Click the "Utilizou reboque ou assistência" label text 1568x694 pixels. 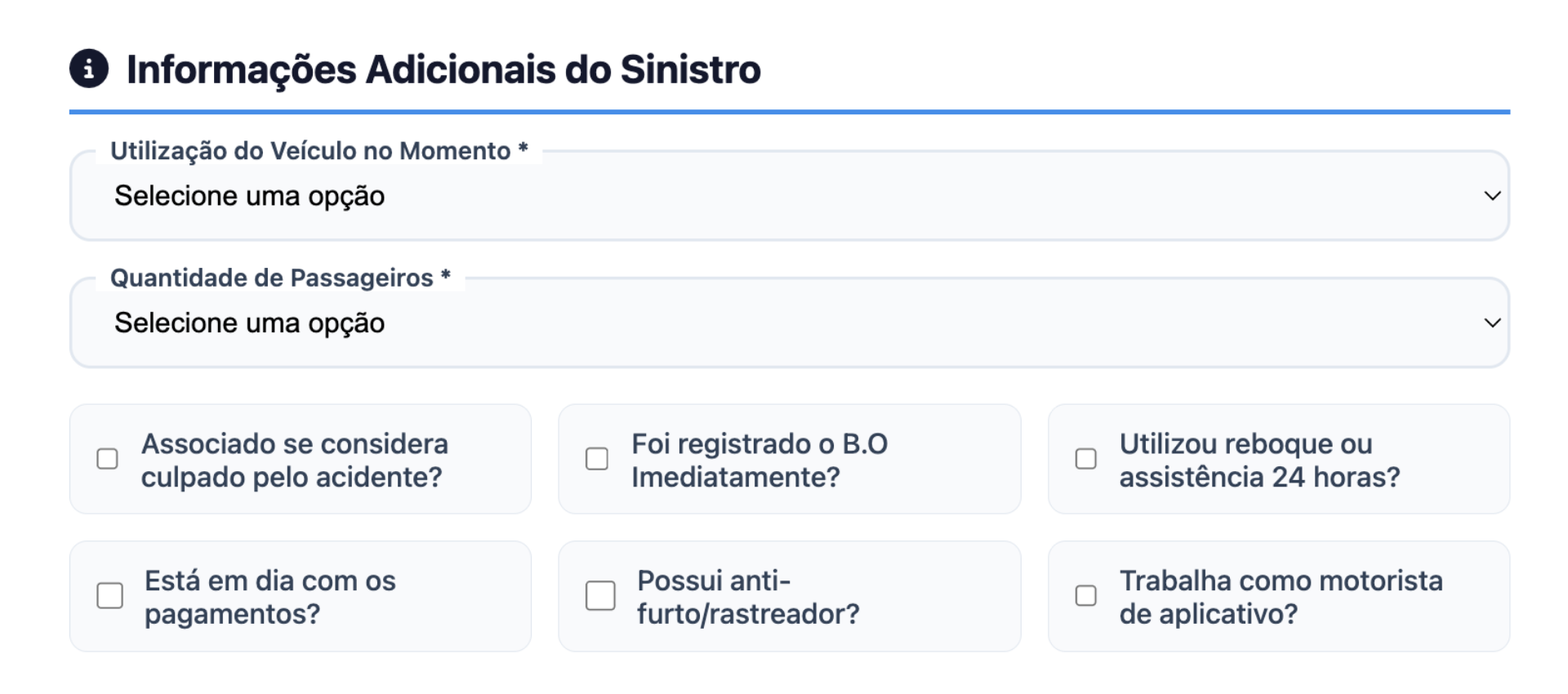pos(1258,460)
